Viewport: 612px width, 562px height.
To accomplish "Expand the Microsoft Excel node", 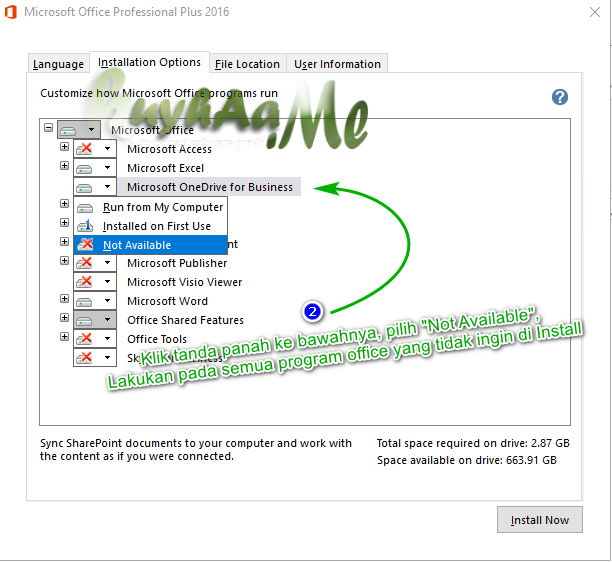I will coord(64,165).
